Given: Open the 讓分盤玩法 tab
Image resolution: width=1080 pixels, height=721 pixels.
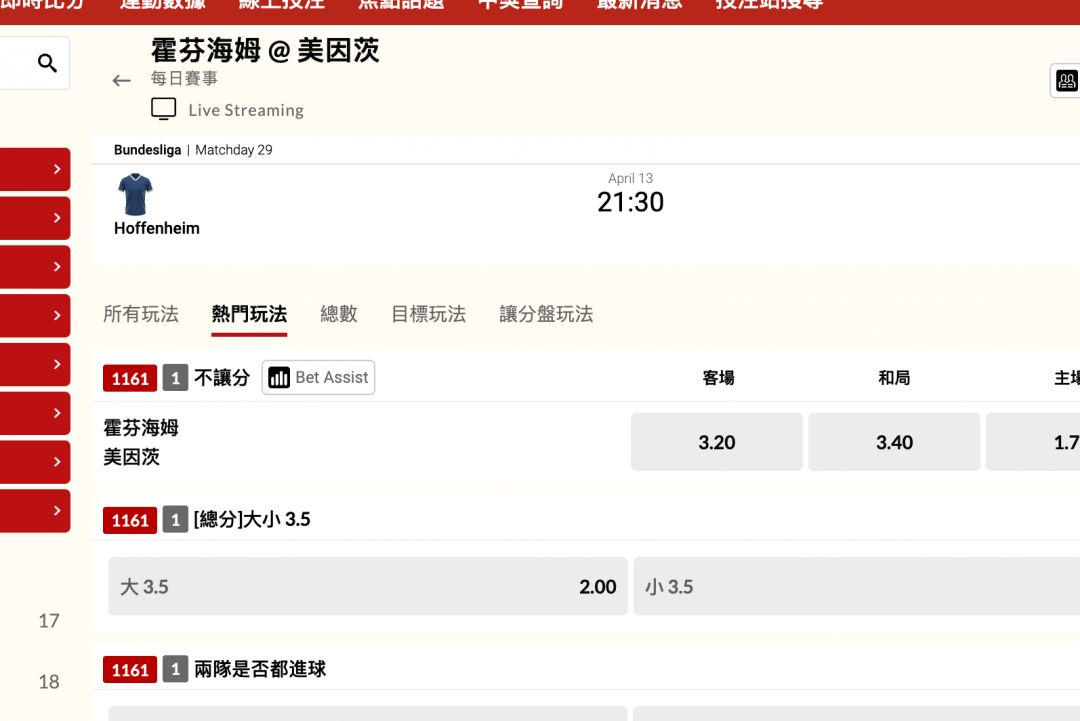Looking at the screenshot, I should (546, 314).
